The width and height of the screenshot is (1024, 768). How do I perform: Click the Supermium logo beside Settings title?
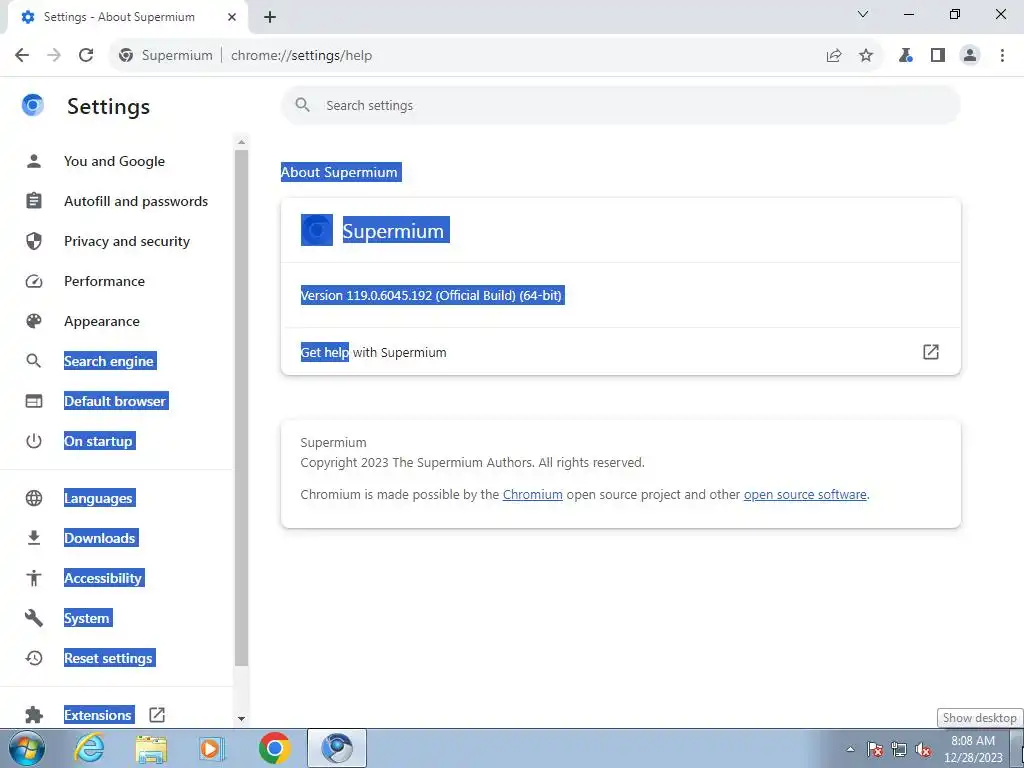(x=33, y=105)
